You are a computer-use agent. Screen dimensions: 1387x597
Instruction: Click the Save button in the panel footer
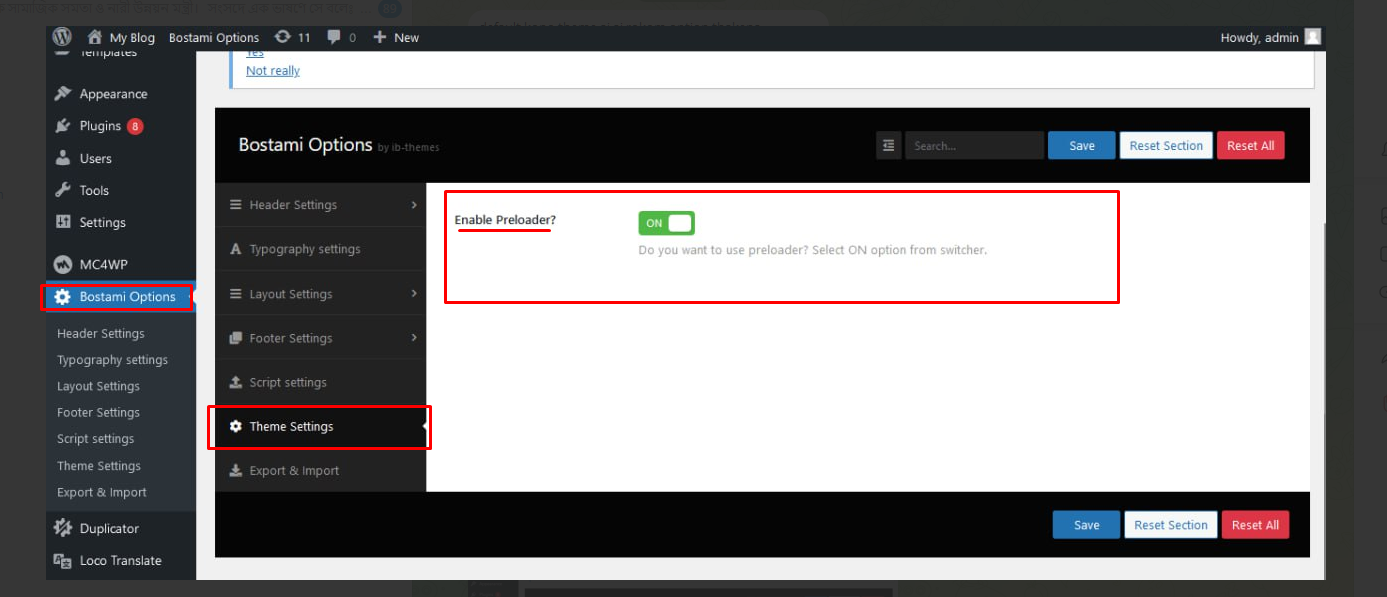[1086, 525]
